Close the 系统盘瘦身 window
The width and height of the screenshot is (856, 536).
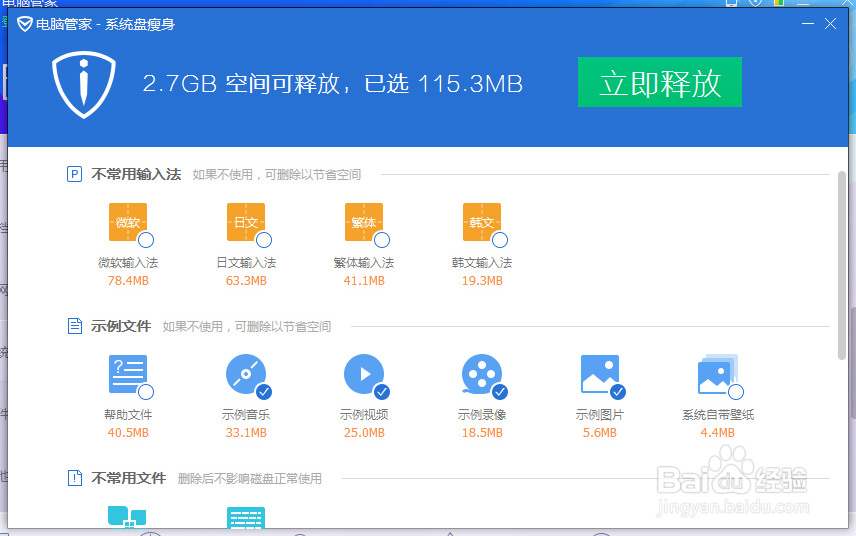pos(830,23)
